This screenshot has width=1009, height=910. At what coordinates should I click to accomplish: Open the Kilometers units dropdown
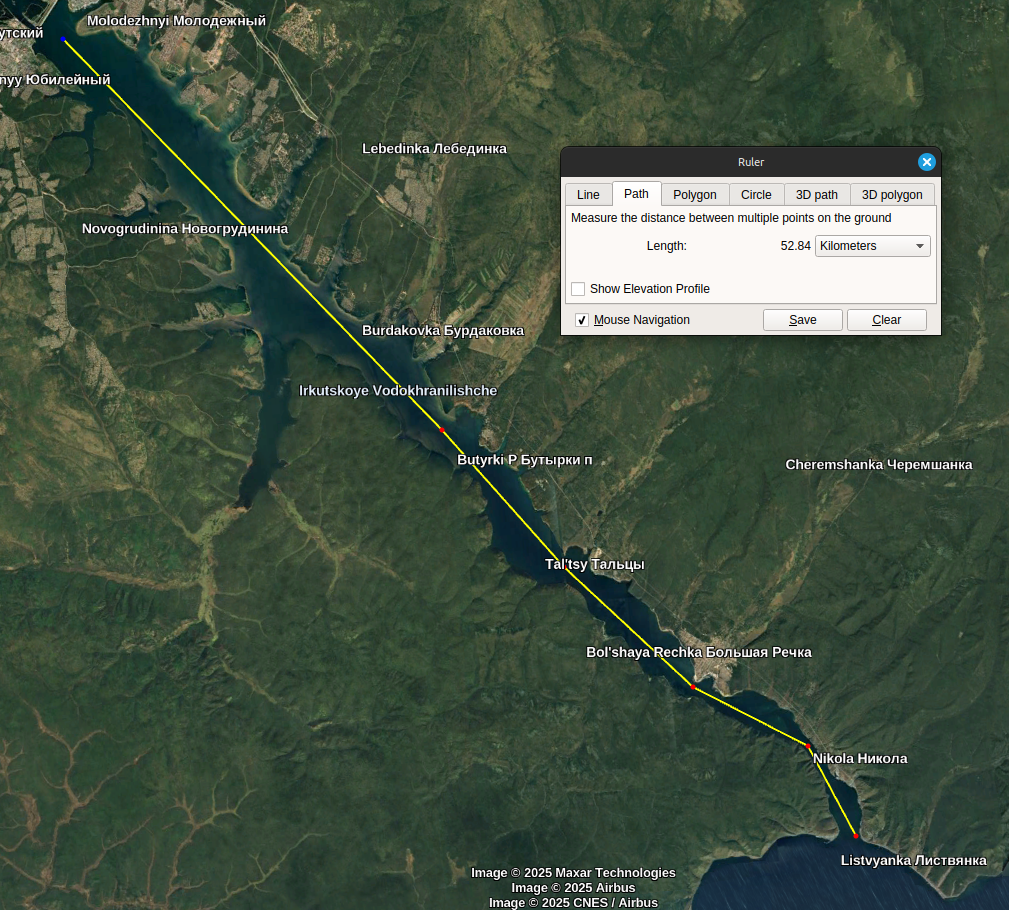872,246
